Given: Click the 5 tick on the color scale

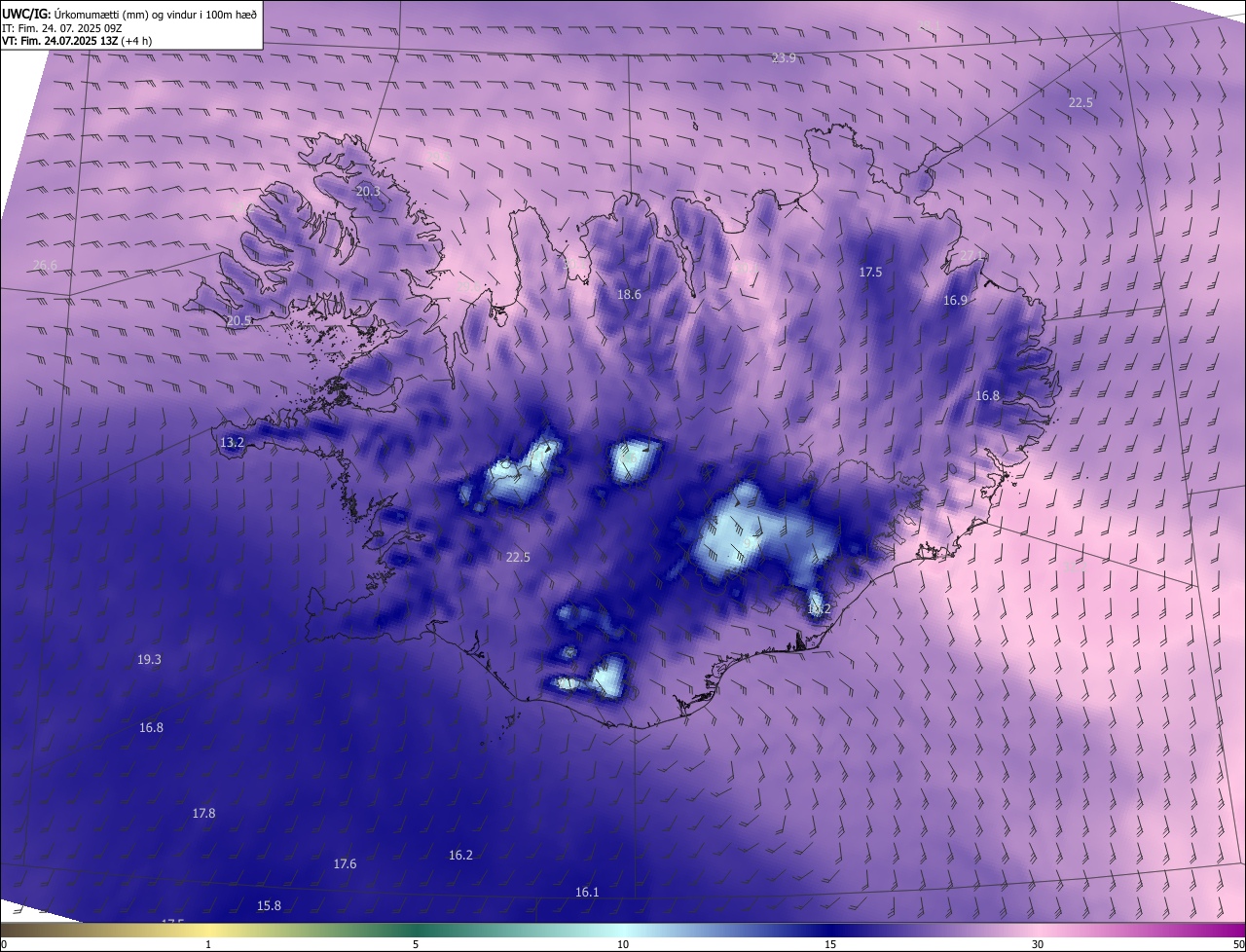Looking at the screenshot, I should 416,945.
